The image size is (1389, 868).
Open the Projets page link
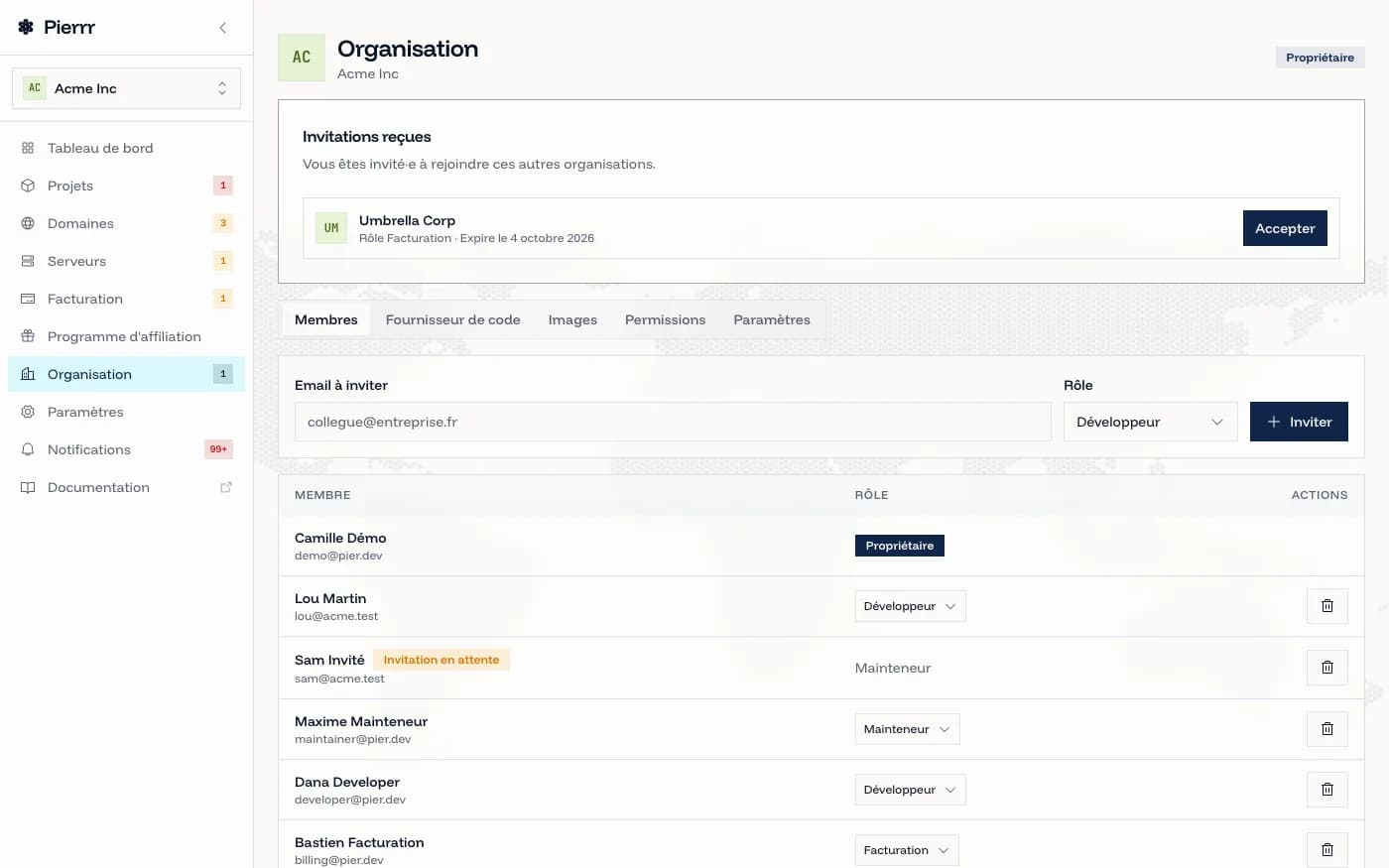(127, 186)
